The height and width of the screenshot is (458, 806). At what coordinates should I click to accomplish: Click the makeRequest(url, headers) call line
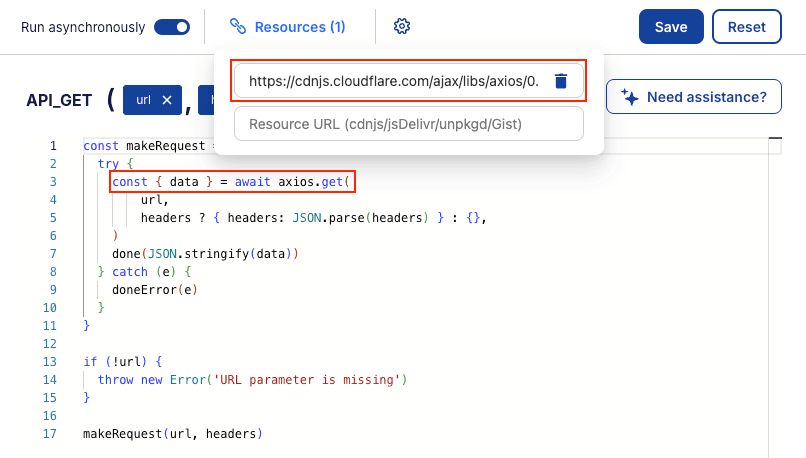pos(172,434)
